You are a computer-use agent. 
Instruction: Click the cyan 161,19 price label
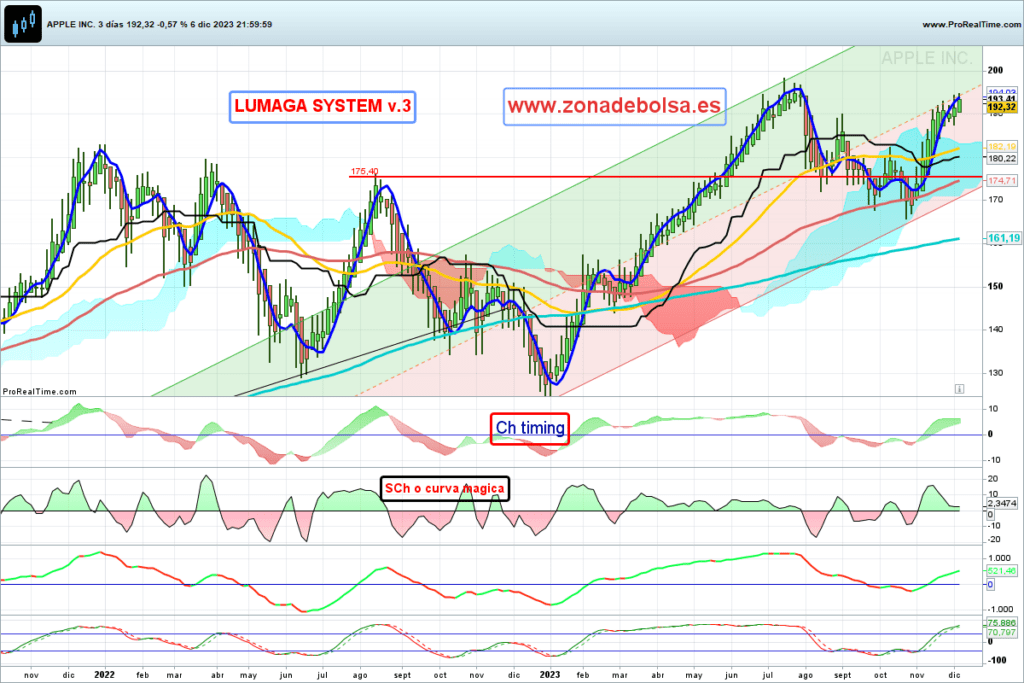[1003, 238]
